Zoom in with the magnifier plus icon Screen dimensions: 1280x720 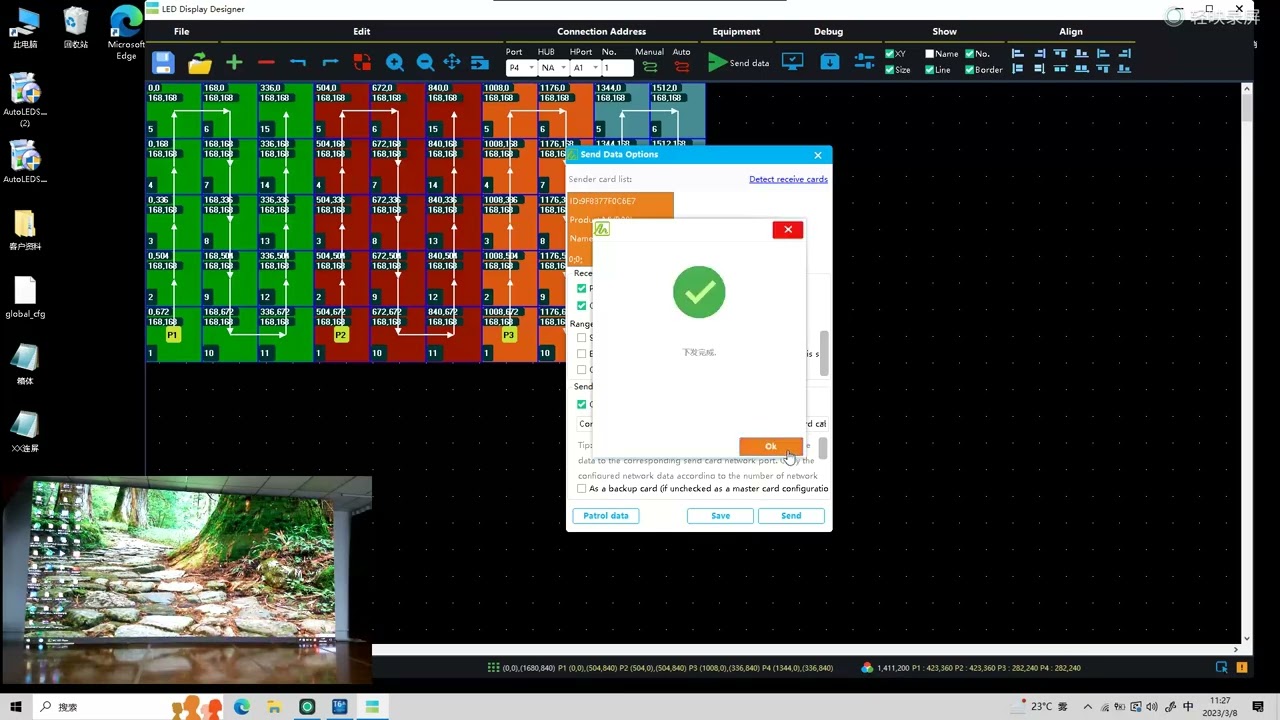coord(395,63)
